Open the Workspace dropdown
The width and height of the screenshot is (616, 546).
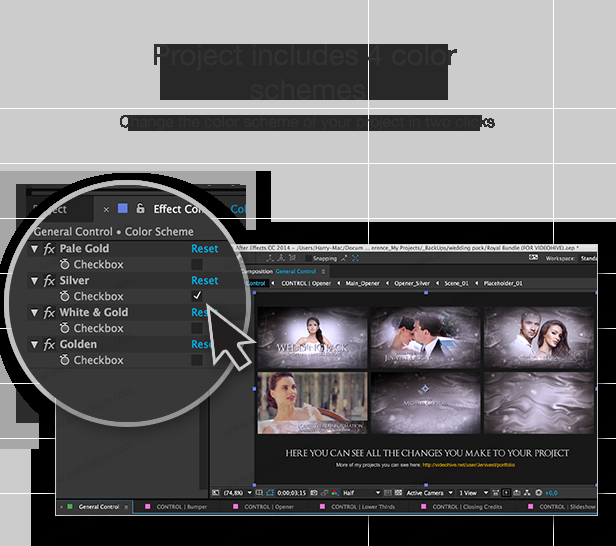click(x=588, y=258)
